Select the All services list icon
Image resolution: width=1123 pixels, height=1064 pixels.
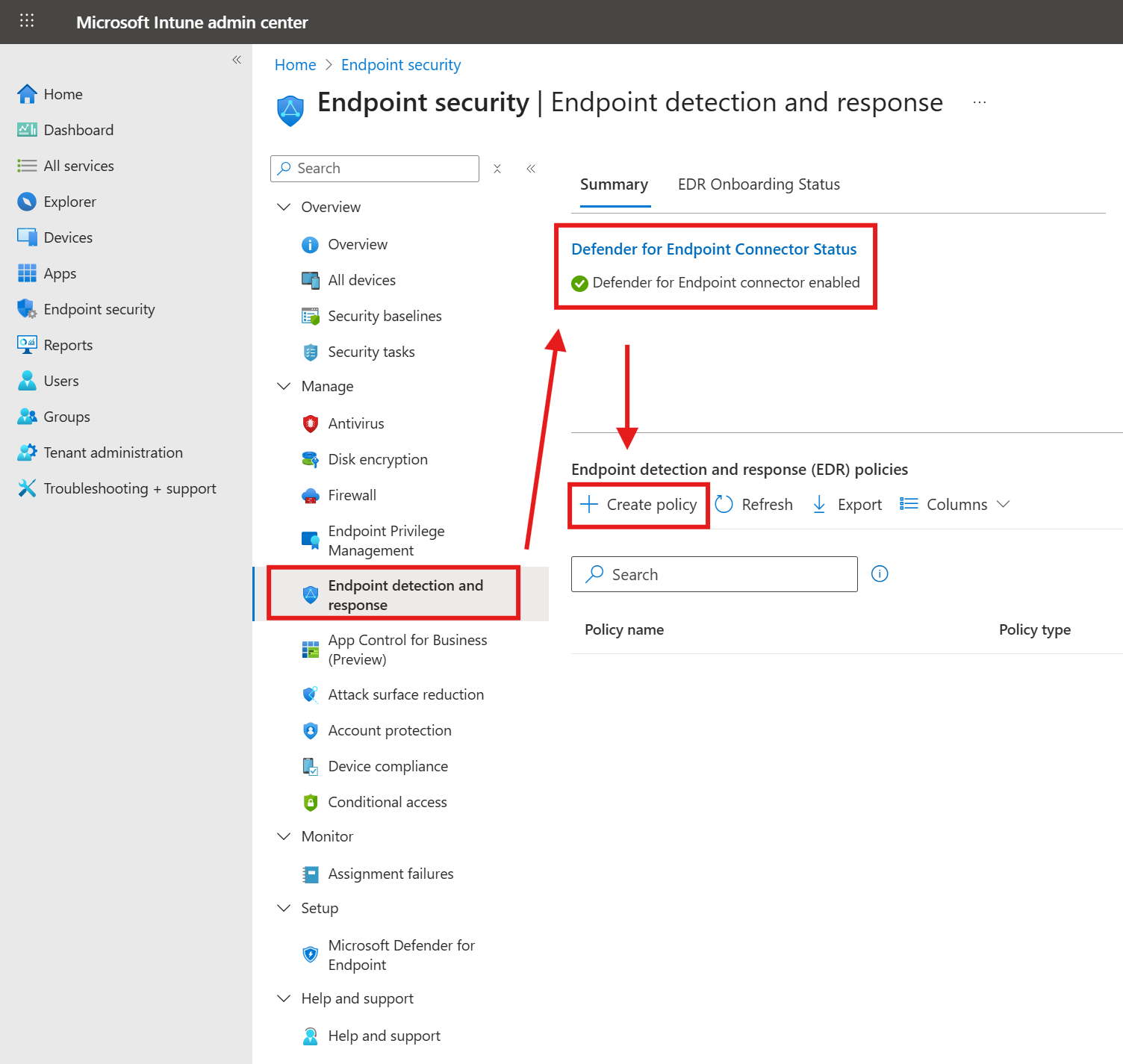(27, 166)
